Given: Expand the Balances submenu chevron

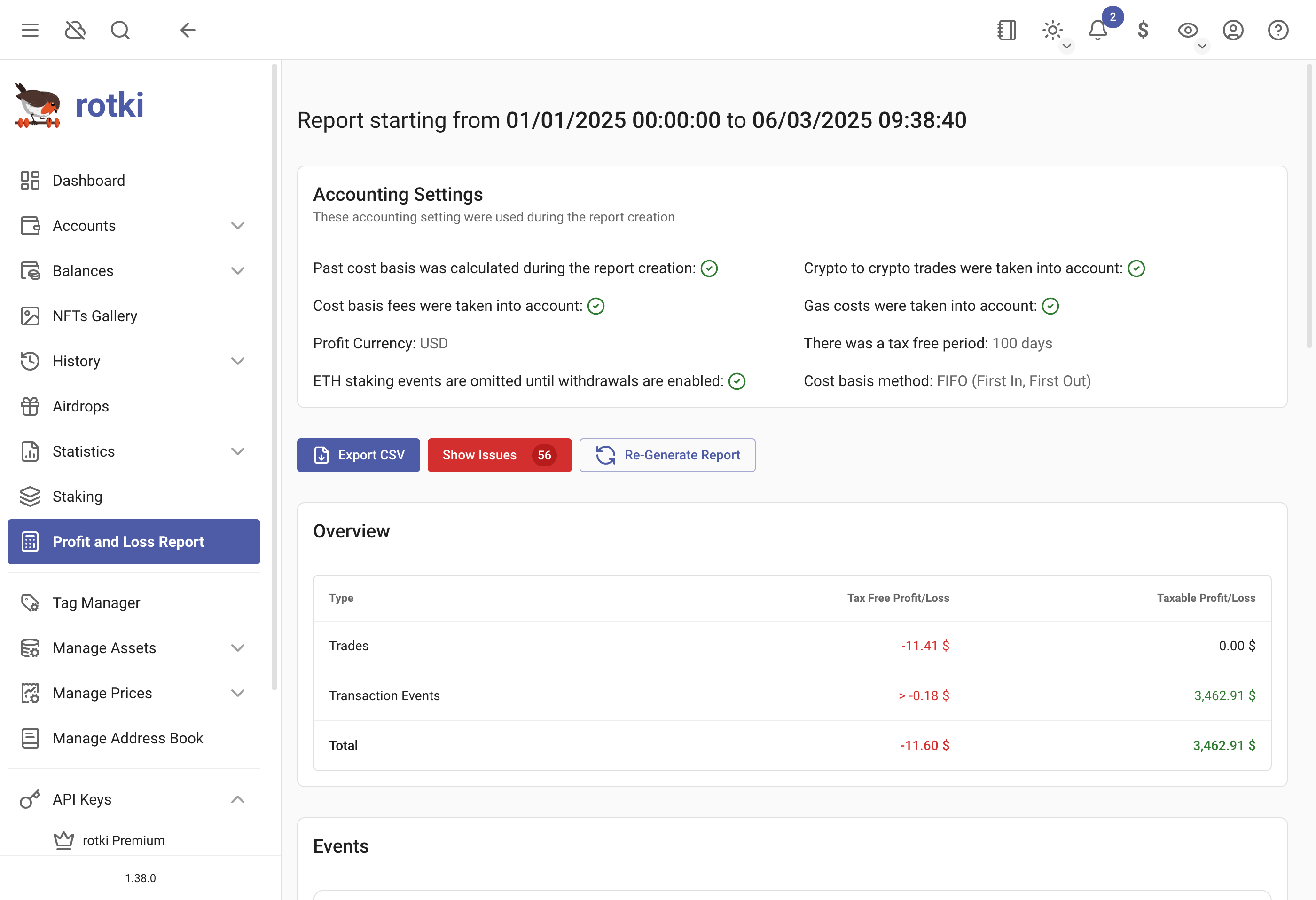Looking at the screenshot, I should pos(238,271).
